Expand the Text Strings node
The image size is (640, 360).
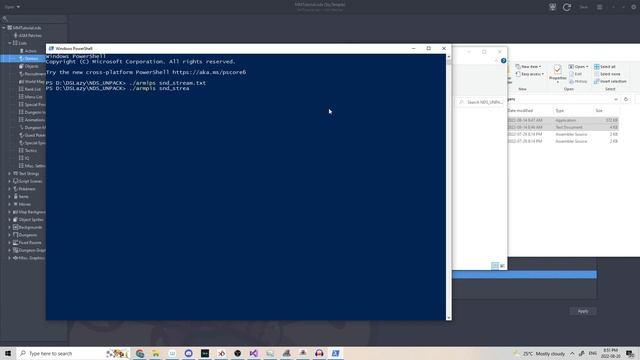(10, 173)
